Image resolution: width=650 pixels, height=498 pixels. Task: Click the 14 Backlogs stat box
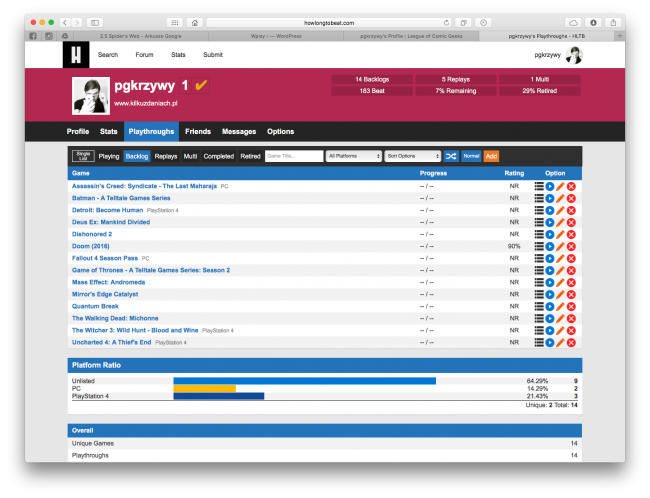(x=372, y=79)
